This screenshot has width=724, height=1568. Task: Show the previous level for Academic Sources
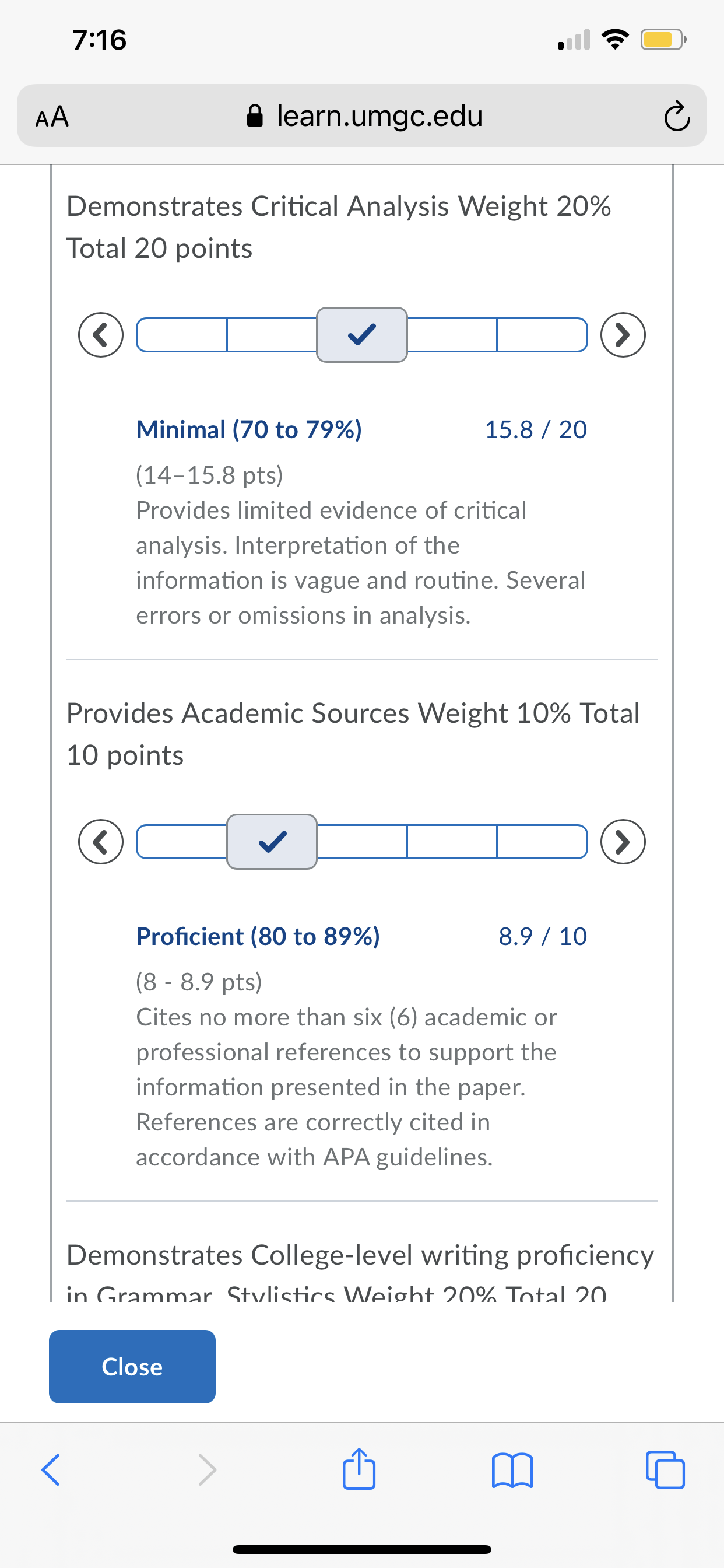pos(101,842)
